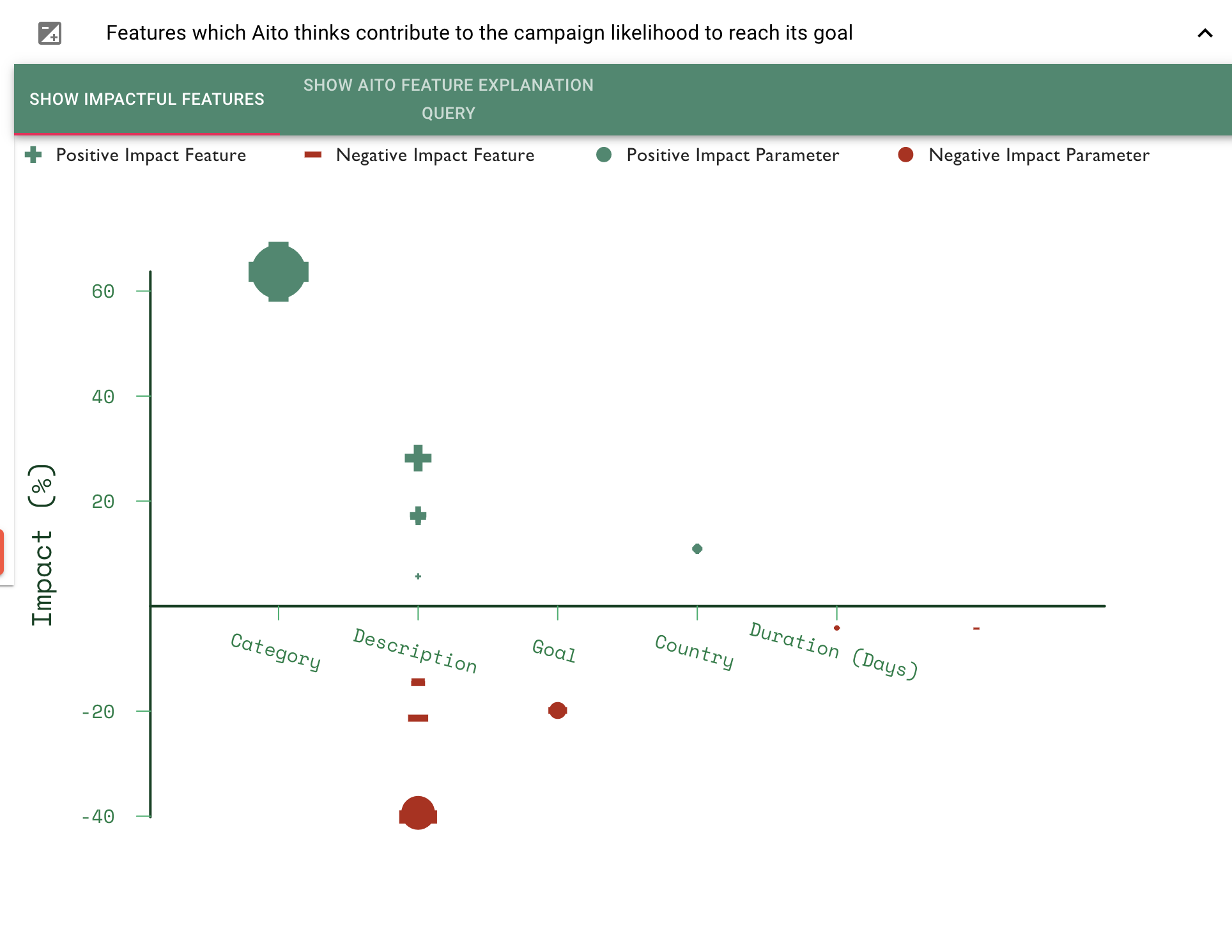This screenshot has height=952, width=1232.
Task: Switch to SHOW AITO FEATURE EXPLANATION QUERY tab
Action: tap(448, 99)
